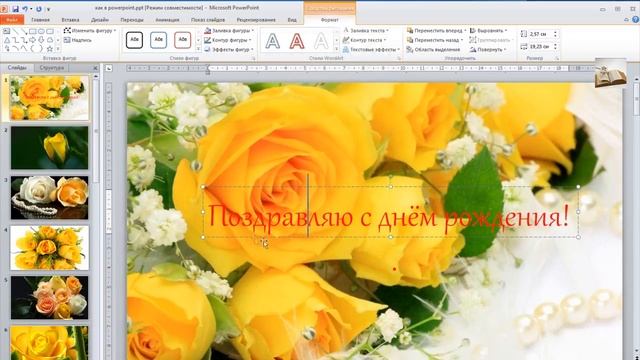Image resolution: width=640 pixels, height=360 pixels.
Task: Apply the black outline shape style preset
Action: [134, 40]
